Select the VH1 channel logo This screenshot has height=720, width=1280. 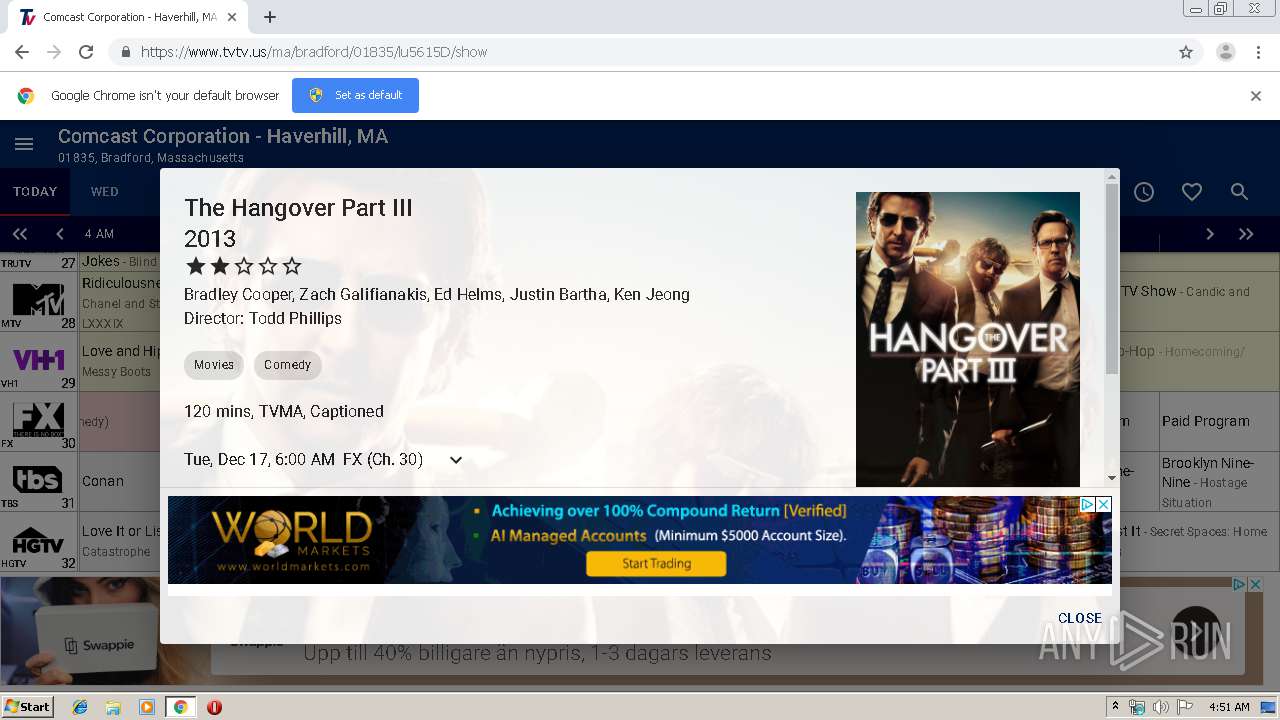click(38, 360)
